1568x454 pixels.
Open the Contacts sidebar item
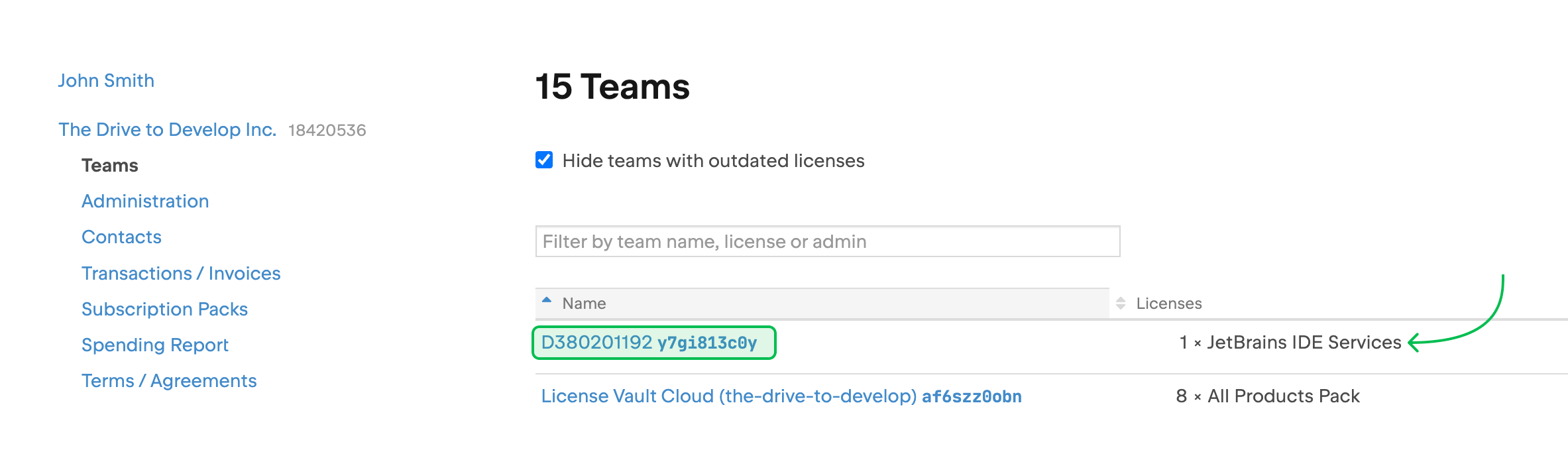(x=121, y=237)
